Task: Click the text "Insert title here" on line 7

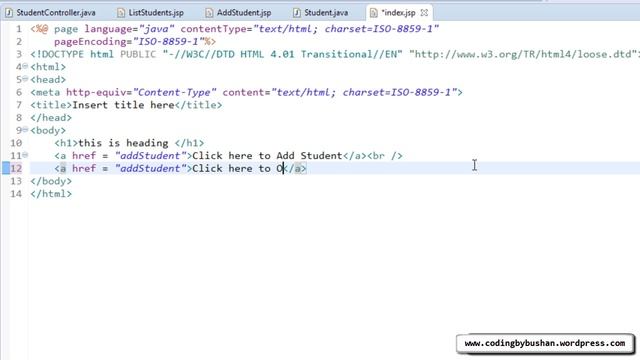Action: pyautogui.click(x=123, y=105)
